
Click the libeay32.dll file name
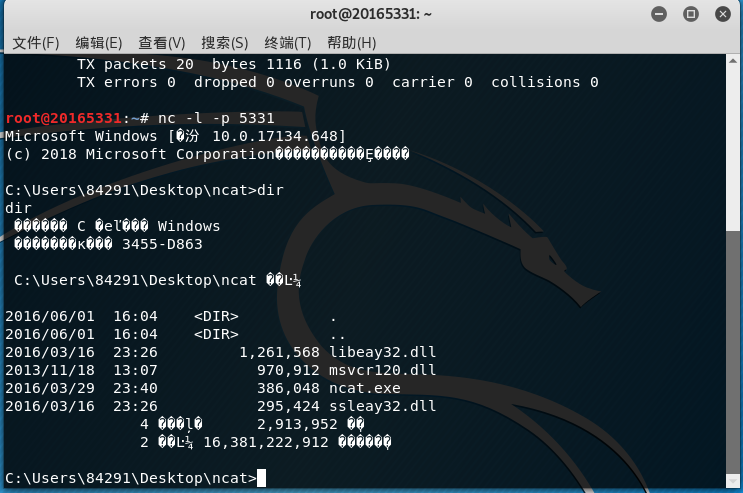(382, 352)
